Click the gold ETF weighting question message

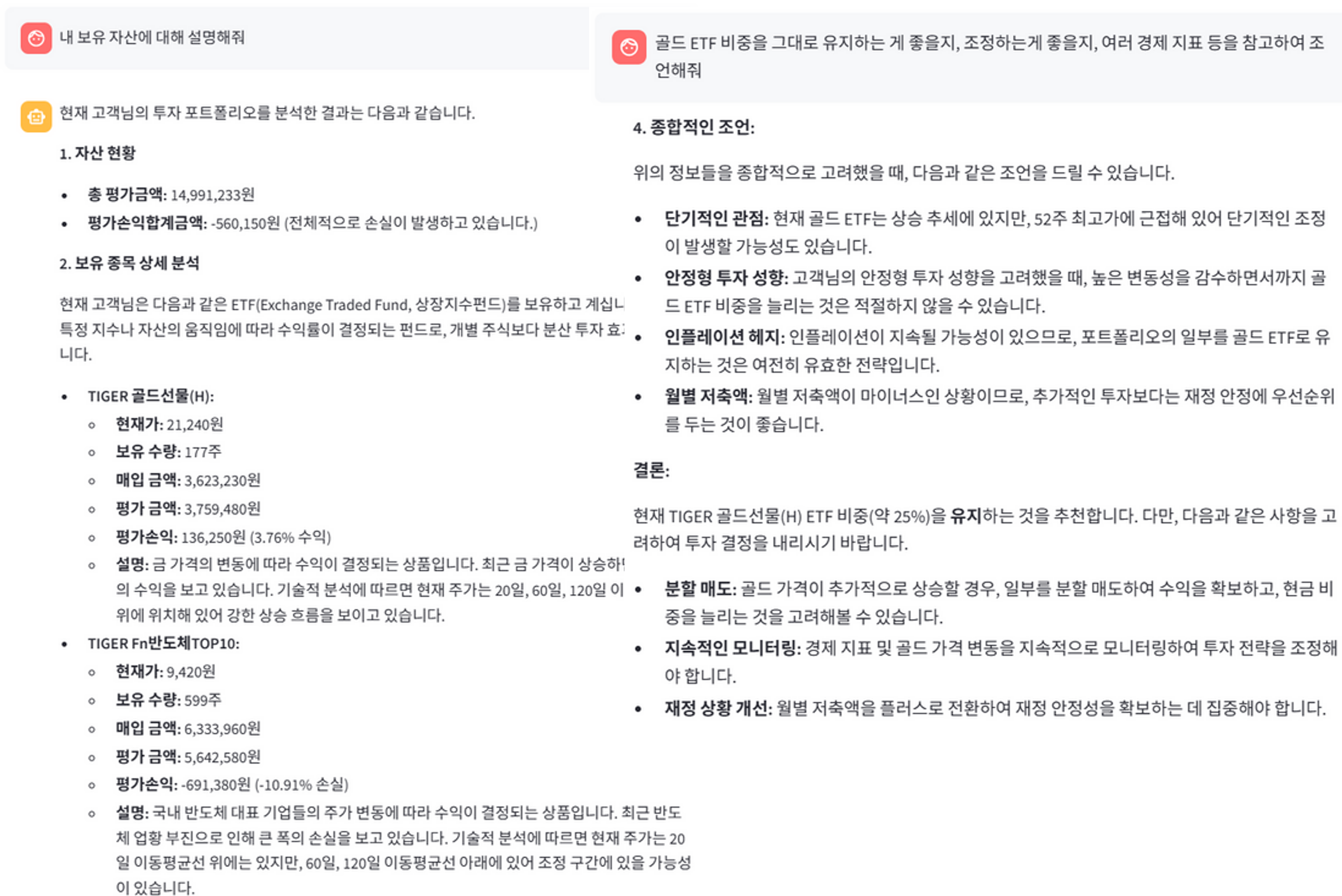pos(989,56)
